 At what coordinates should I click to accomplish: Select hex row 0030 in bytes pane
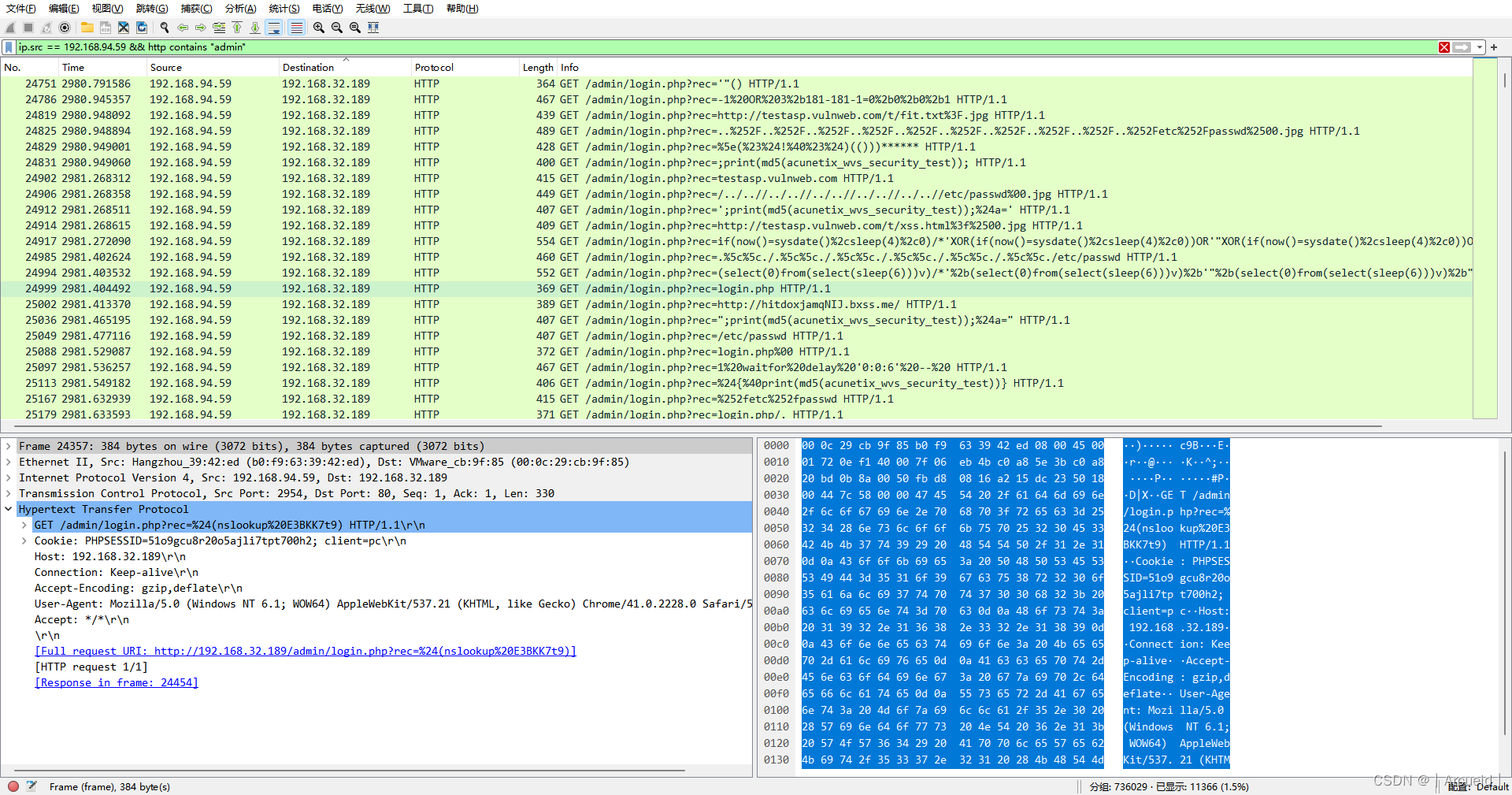point(995,495)
